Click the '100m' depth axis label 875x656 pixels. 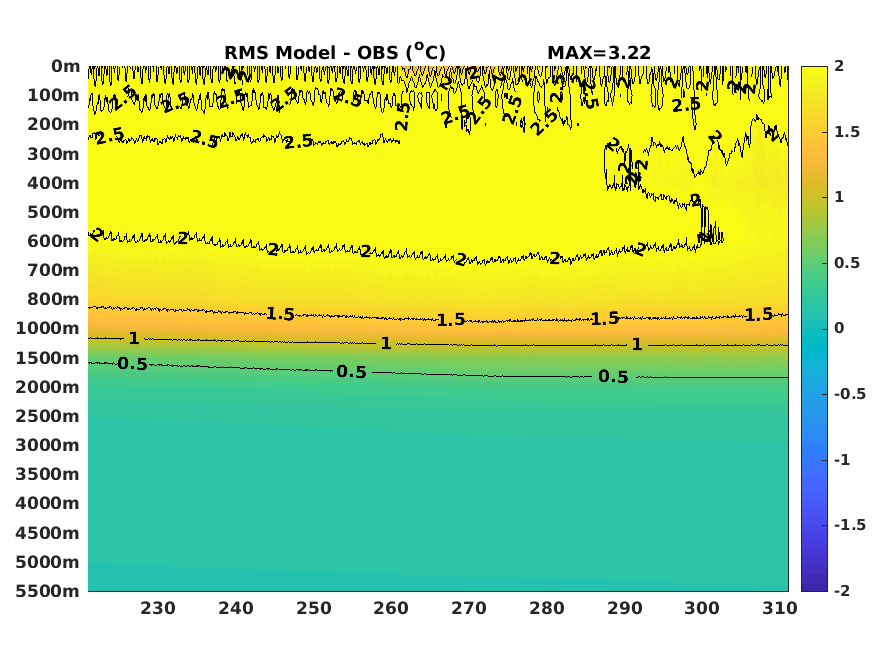[x=53, y=95]
